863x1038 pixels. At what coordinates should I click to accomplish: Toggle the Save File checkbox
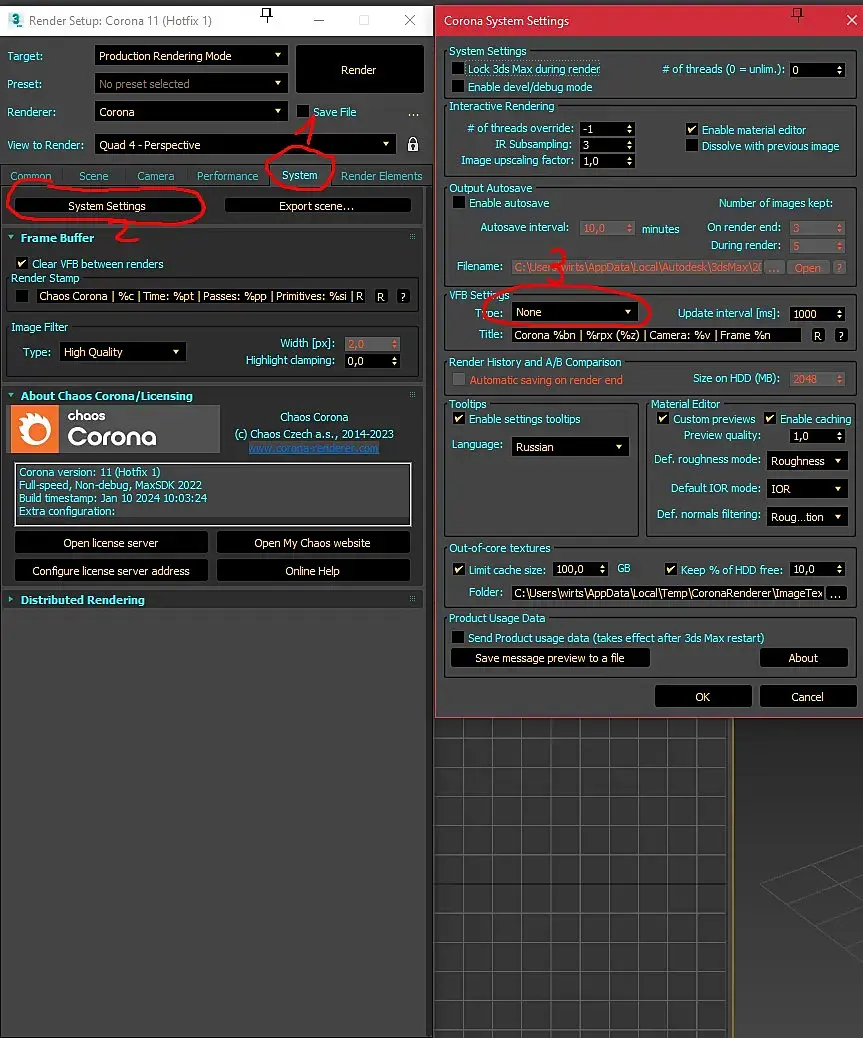tap(303, 111)
